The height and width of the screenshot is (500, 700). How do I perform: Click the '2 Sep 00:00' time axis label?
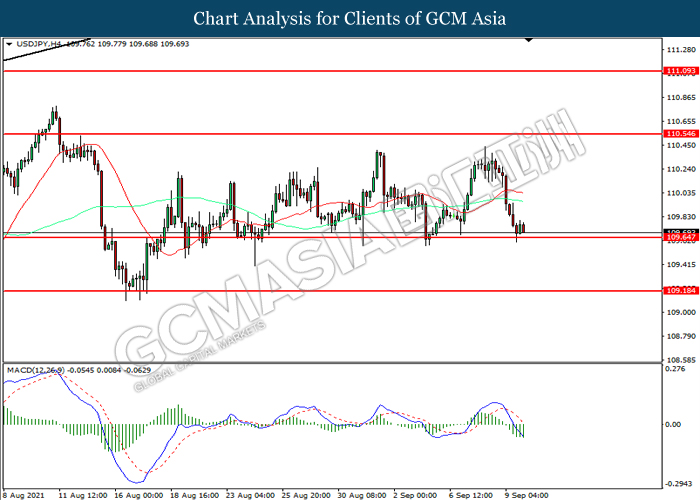(x=415, y=495)
